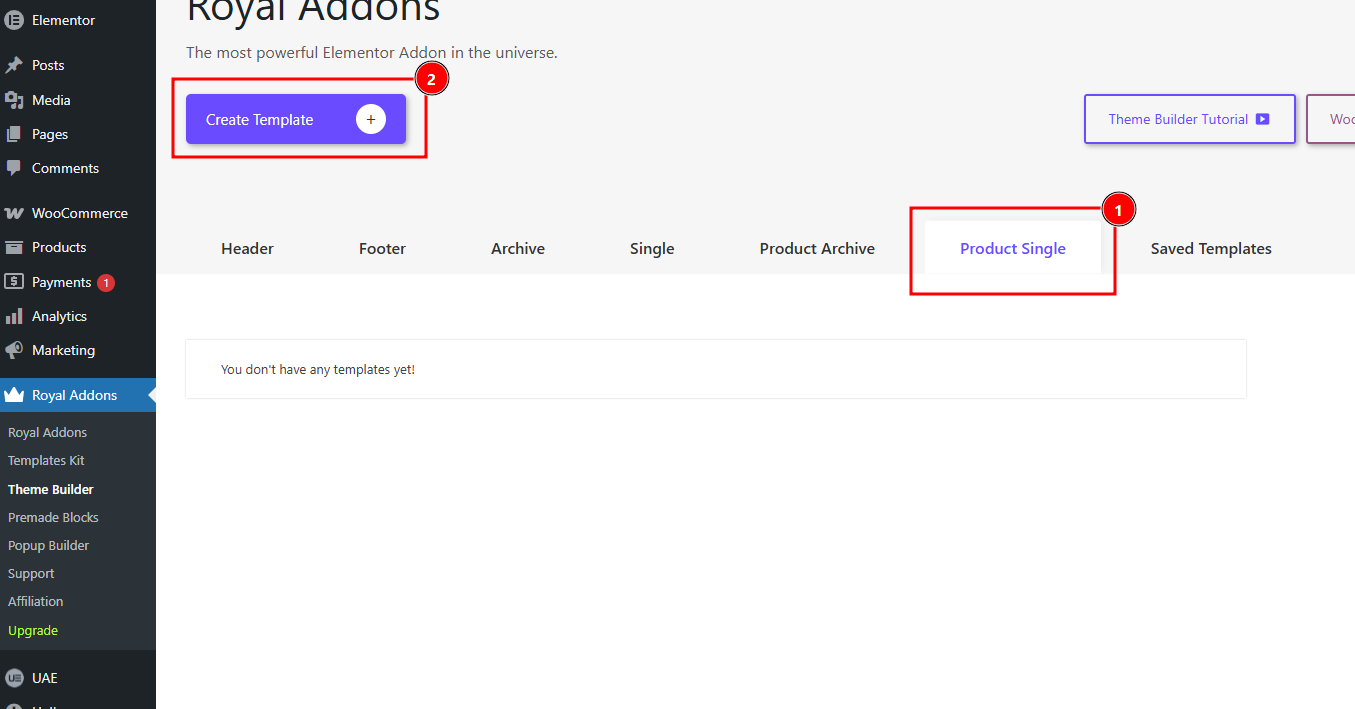The width and height of the screenshot is (1355, 709).
Task: Click the Payments notification badge
Action: click(x=106, y=283)
